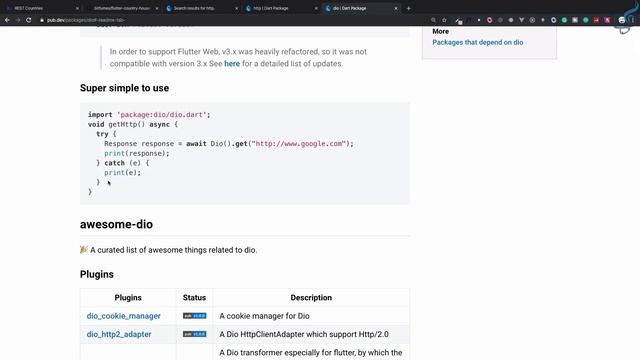Open a new browser tab
The width and height of the screenshot is (640, 360).
[409, 8]
